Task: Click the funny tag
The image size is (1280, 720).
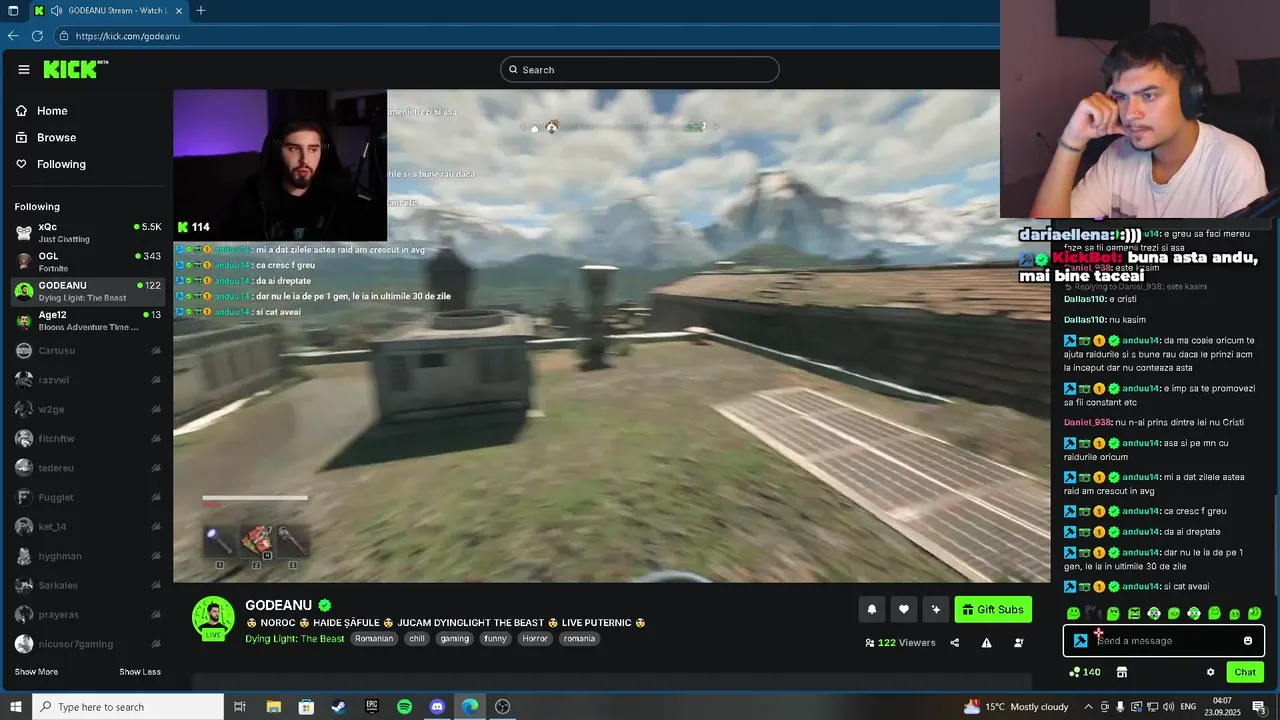Action: click(x=495, y=638)
